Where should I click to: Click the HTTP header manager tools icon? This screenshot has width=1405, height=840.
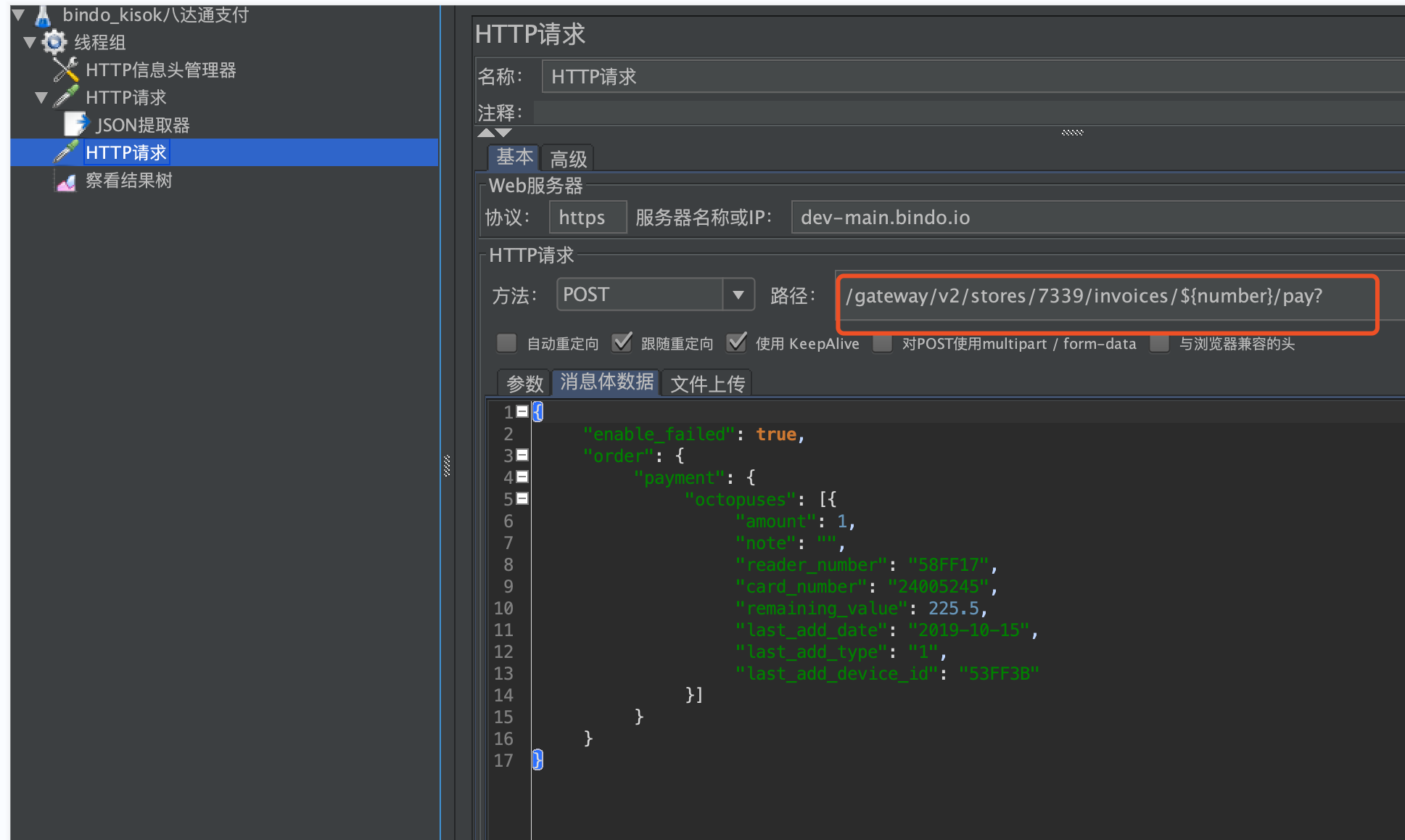tap(66, 70)
